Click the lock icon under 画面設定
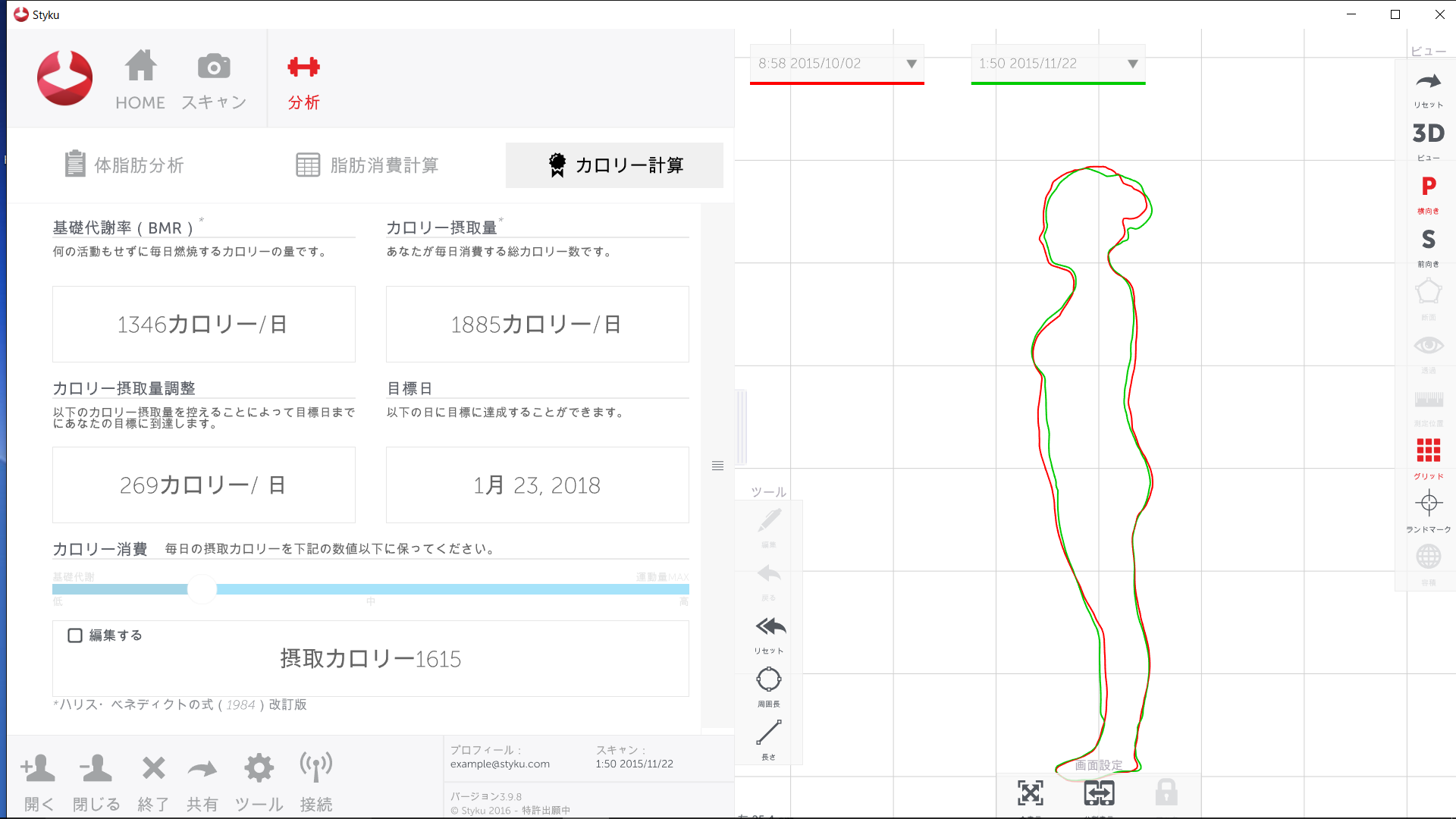The image size is (1456, 819). click(x=1166, y=792)
